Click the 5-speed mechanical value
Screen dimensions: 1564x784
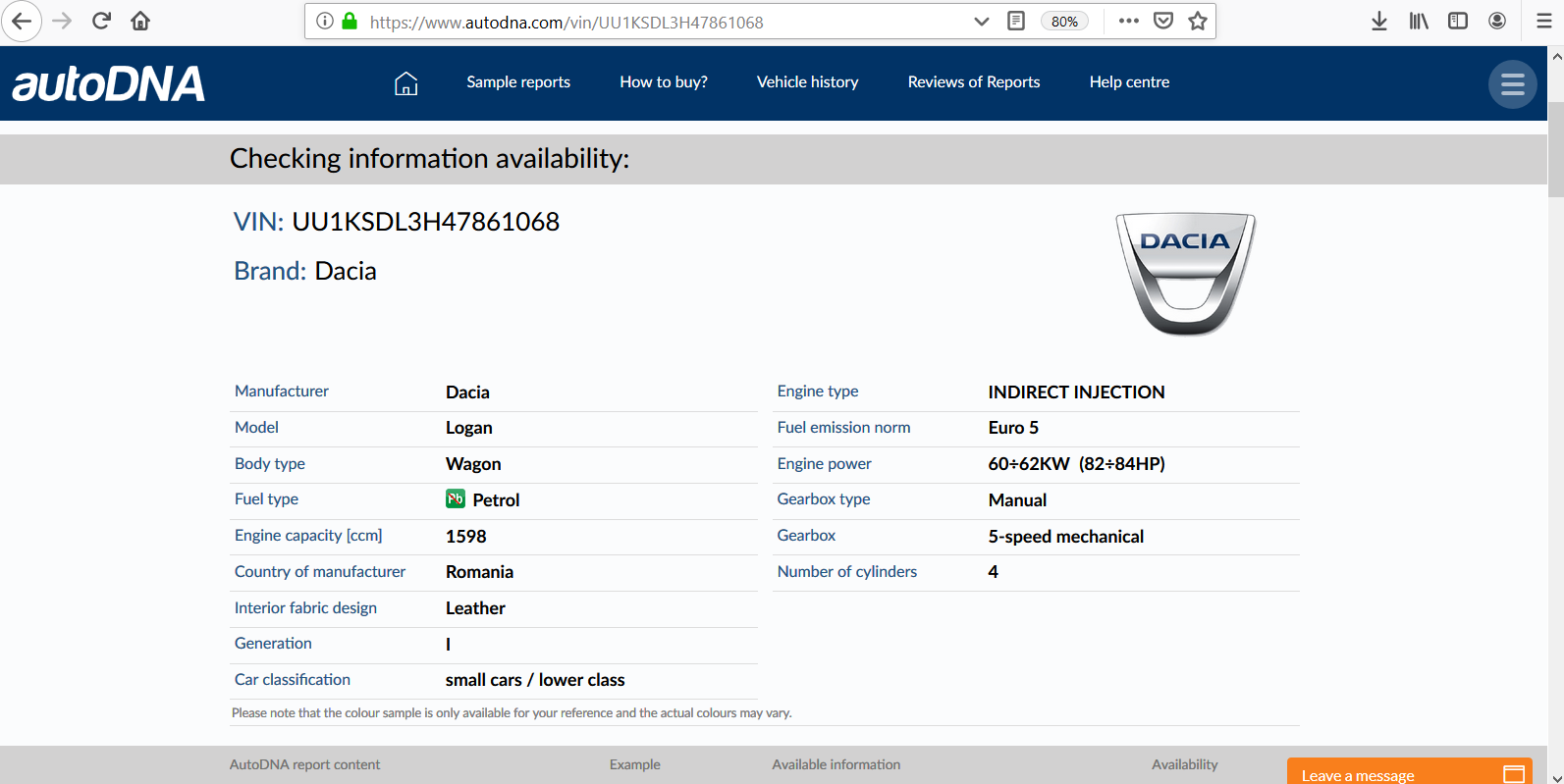1066,537
